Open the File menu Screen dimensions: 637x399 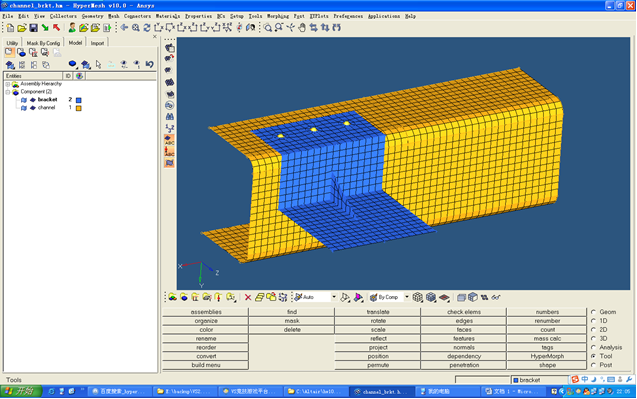(8, 16)
